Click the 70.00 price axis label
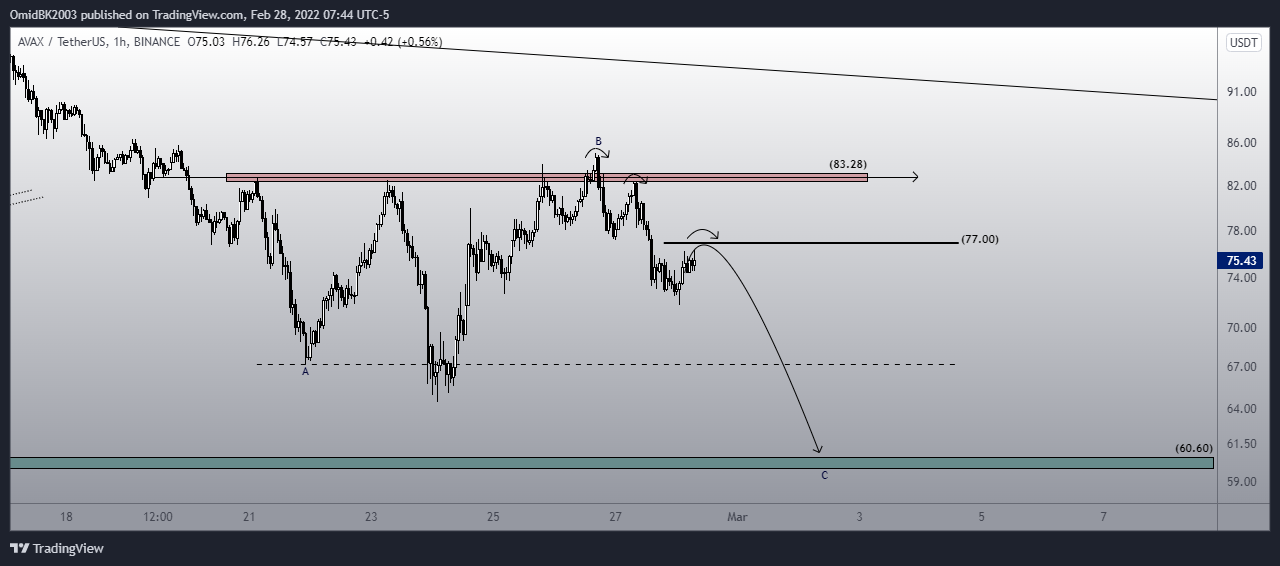 [x=1243, y=328]
